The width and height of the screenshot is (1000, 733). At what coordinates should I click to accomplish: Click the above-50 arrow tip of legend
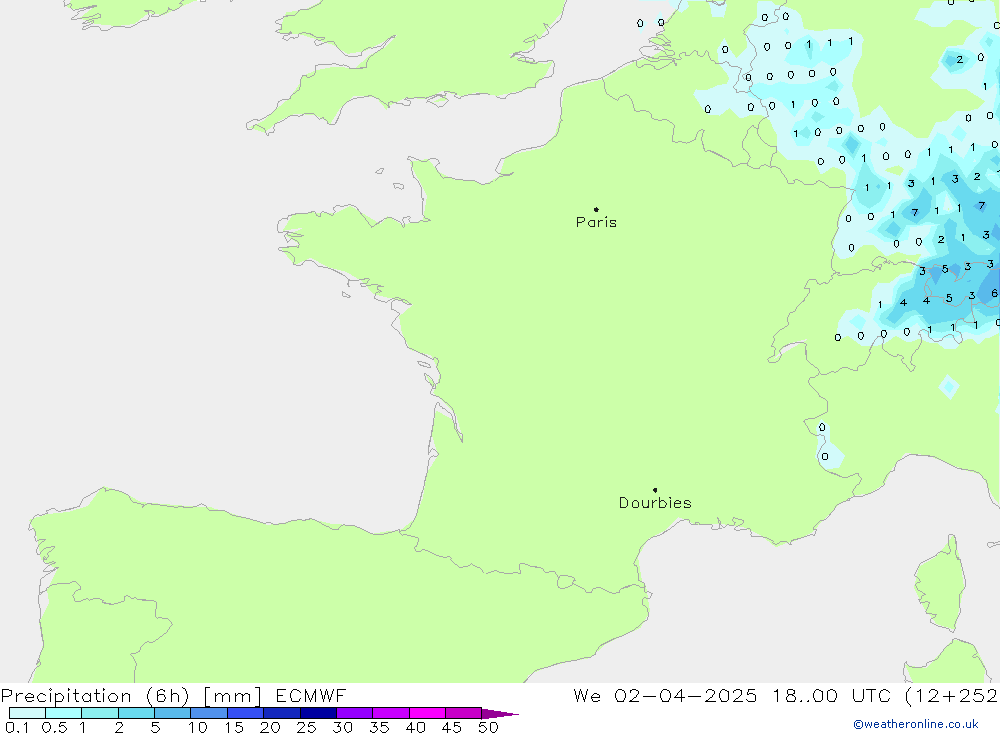pyautogui.click(x=500, y=713)
